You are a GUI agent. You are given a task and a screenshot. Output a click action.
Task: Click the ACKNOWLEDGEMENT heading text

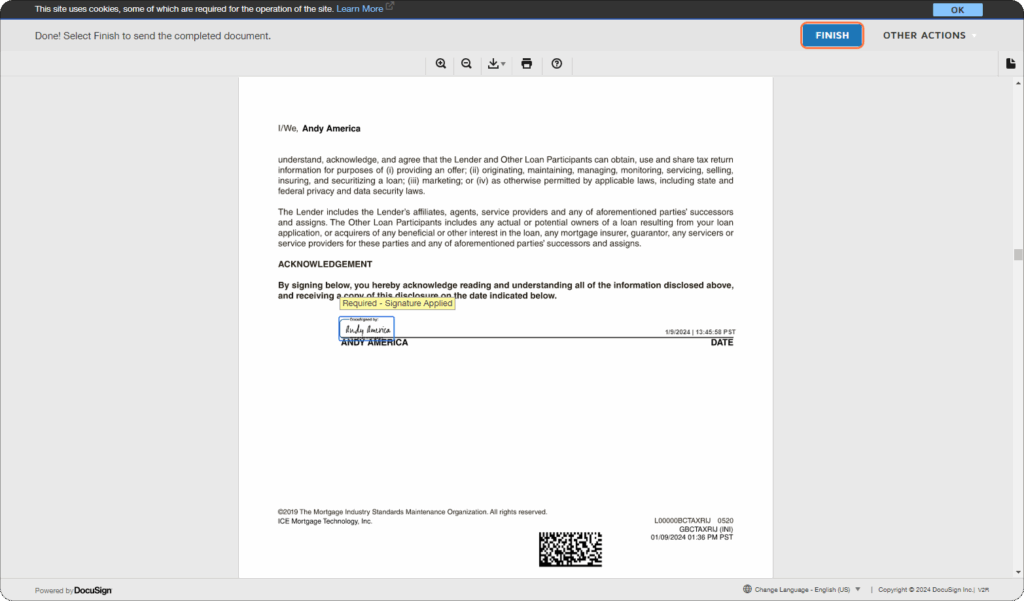tap(325, 264)
